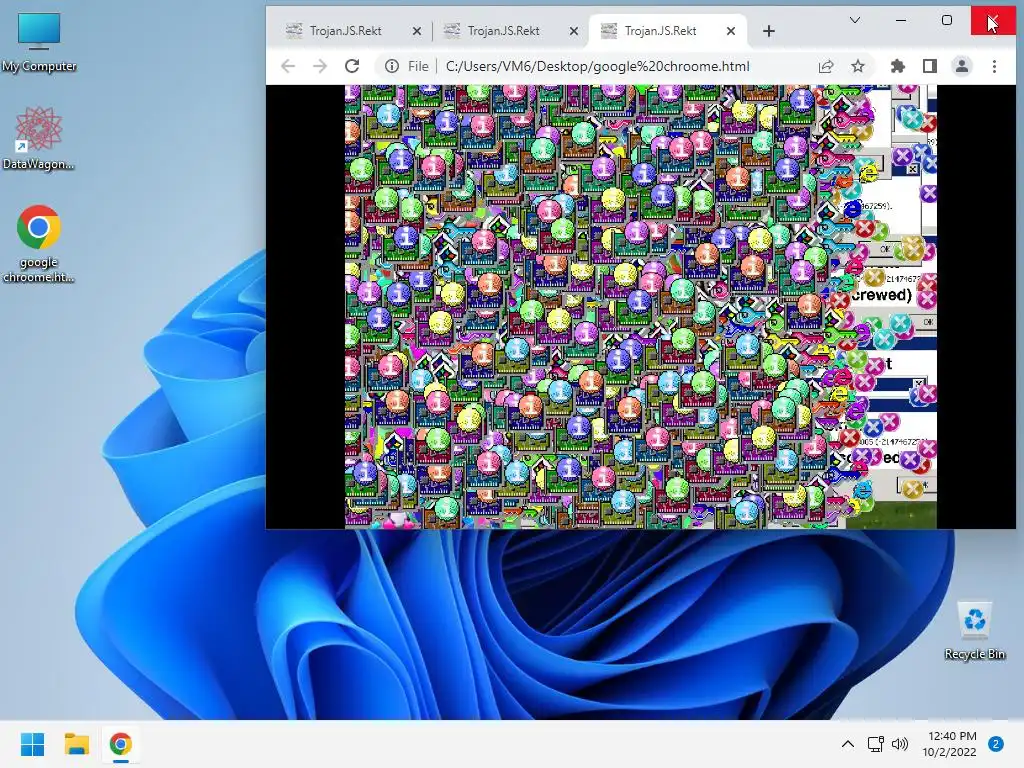1024x768 pixels.
Task: Toggle the Chrome side panel
Action: click(930, 66)
